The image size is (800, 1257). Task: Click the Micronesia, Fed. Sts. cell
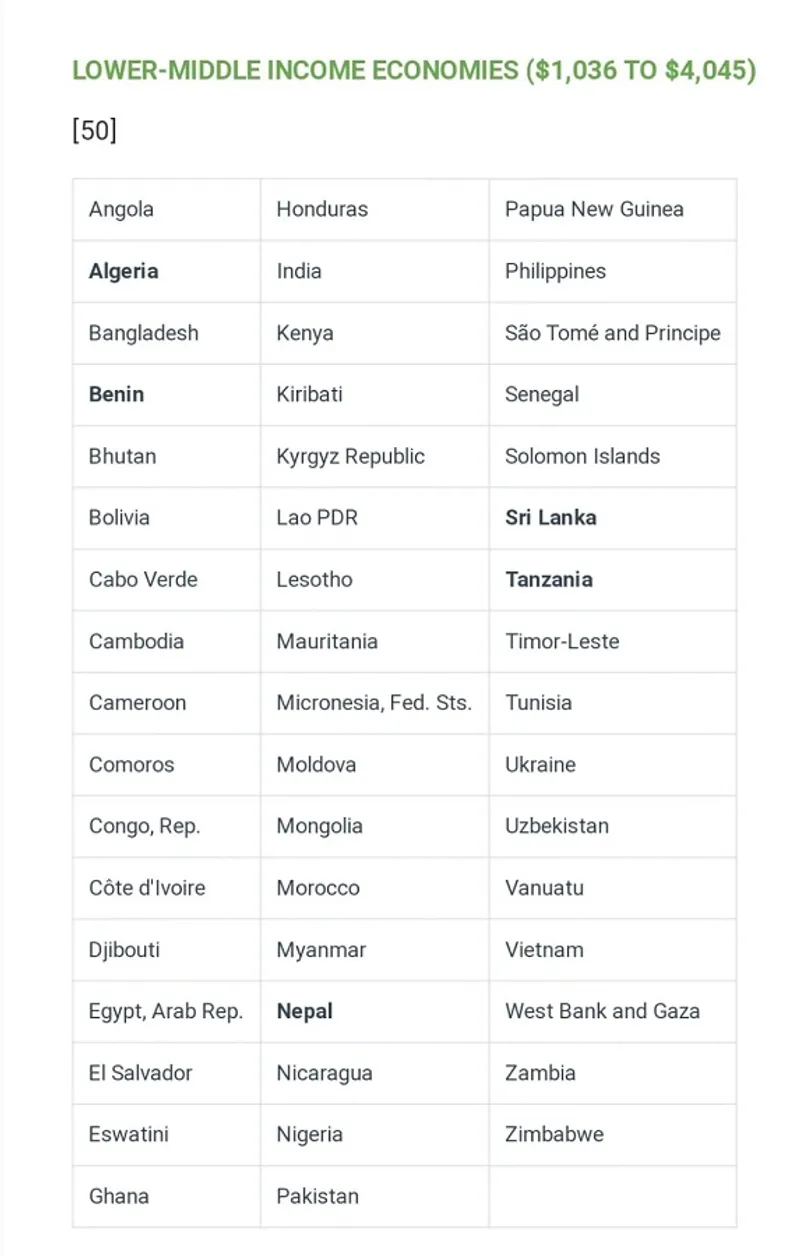(374, 703)
